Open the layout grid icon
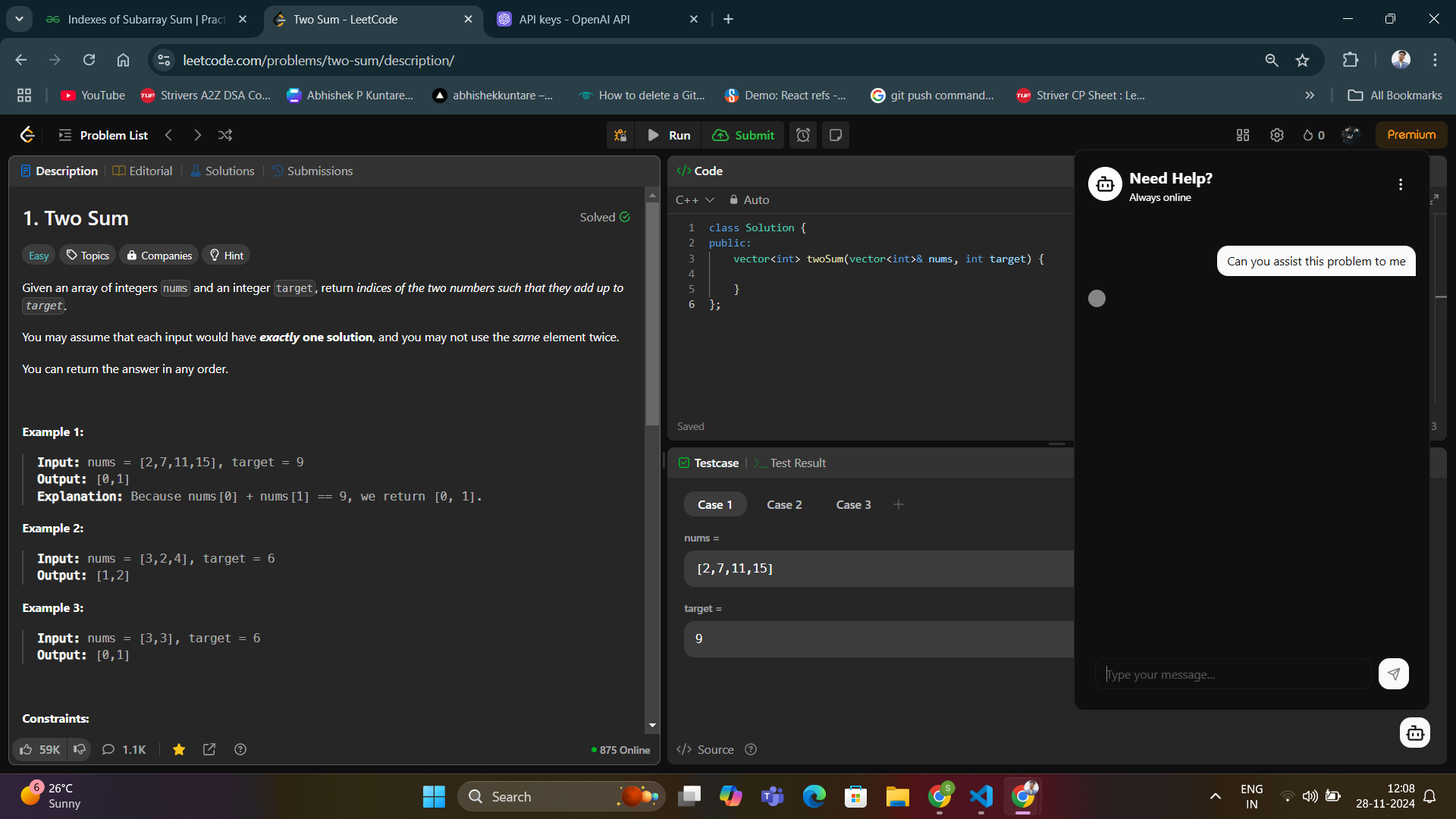This screenshot has width=1456, height=819. click(1242, 135)
